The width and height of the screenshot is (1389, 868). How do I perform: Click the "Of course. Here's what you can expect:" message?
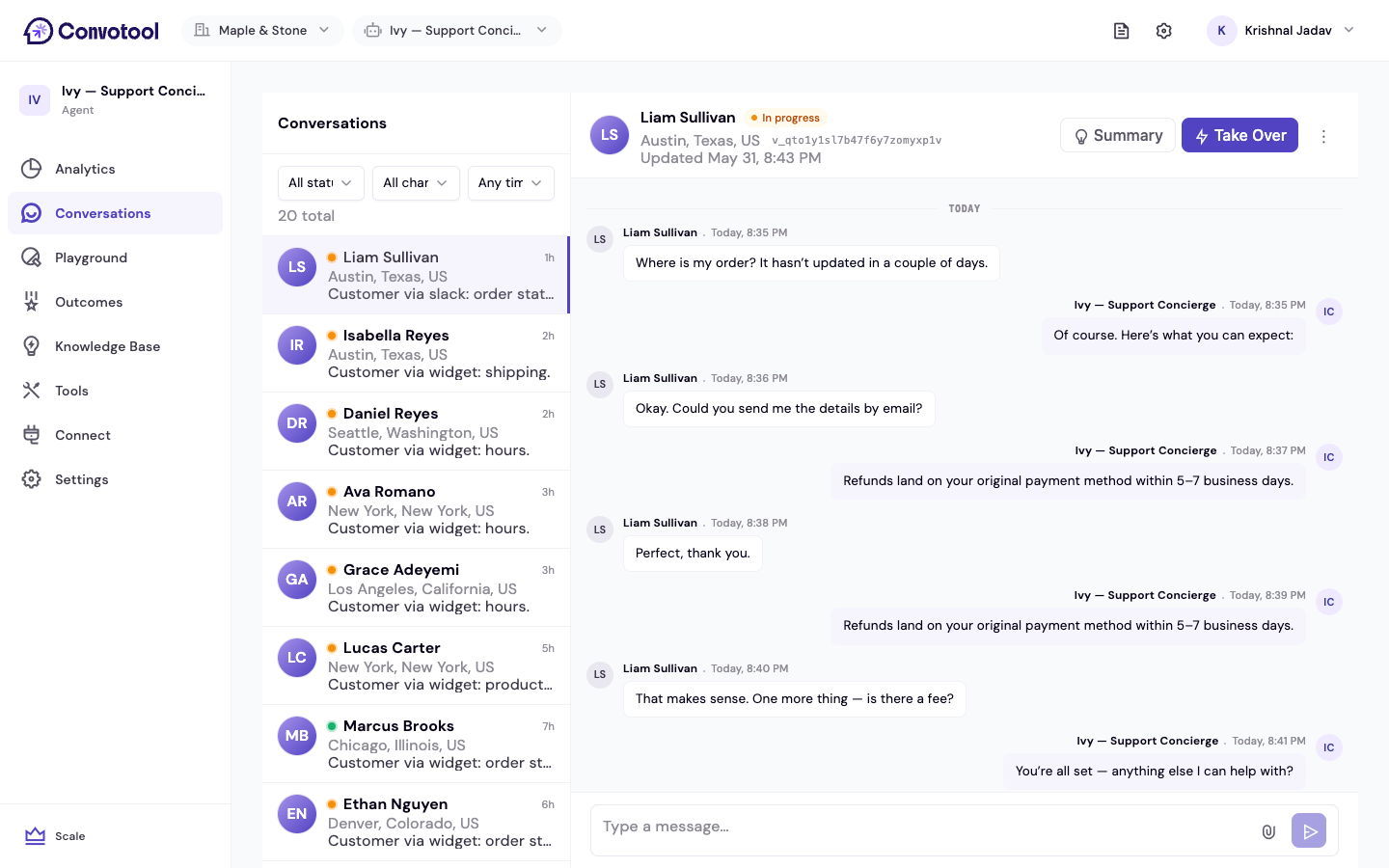(x=1174, y=336)
